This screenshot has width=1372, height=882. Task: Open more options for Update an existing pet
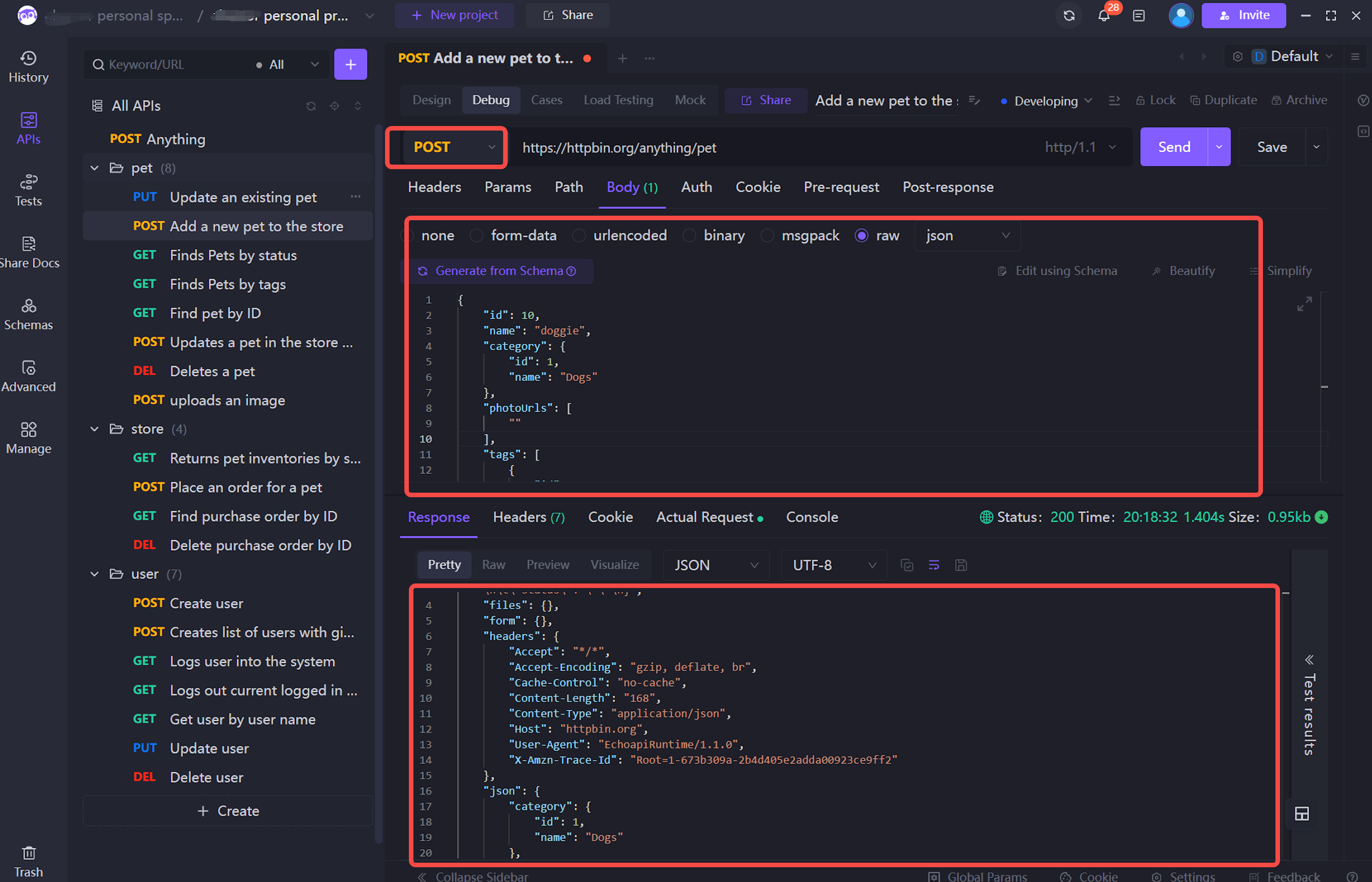(x=355, y=196)
